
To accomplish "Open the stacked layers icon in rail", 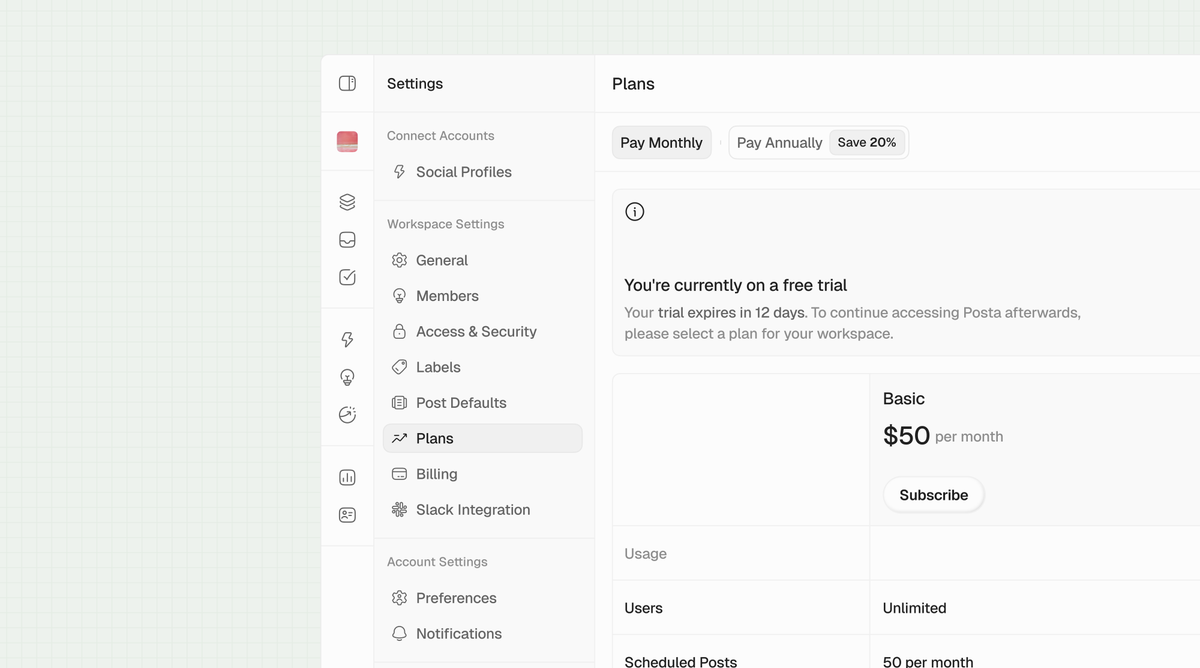I will [347, 202].
